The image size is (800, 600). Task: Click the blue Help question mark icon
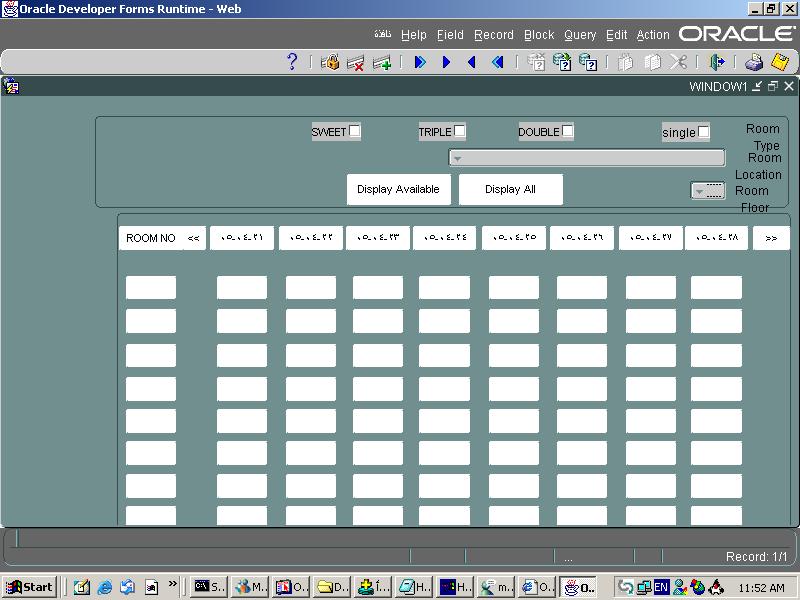(292, 62)
